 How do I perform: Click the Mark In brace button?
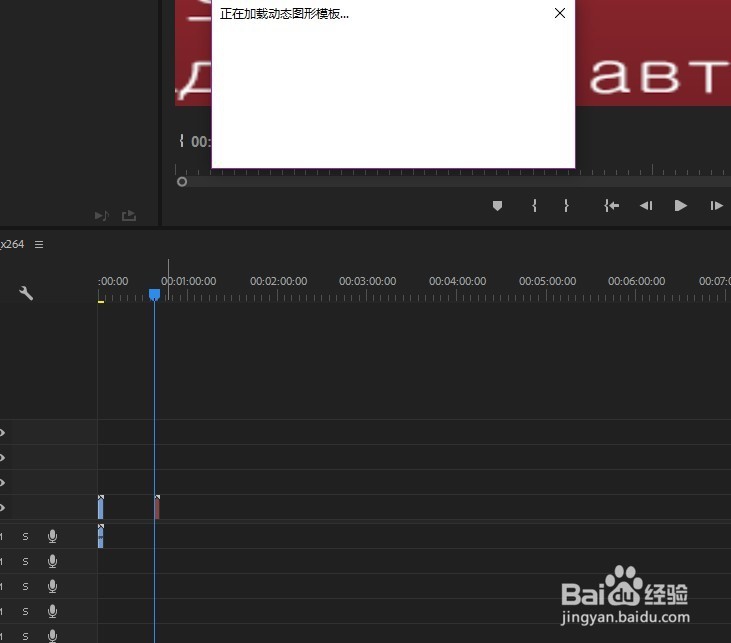[534, 206]
